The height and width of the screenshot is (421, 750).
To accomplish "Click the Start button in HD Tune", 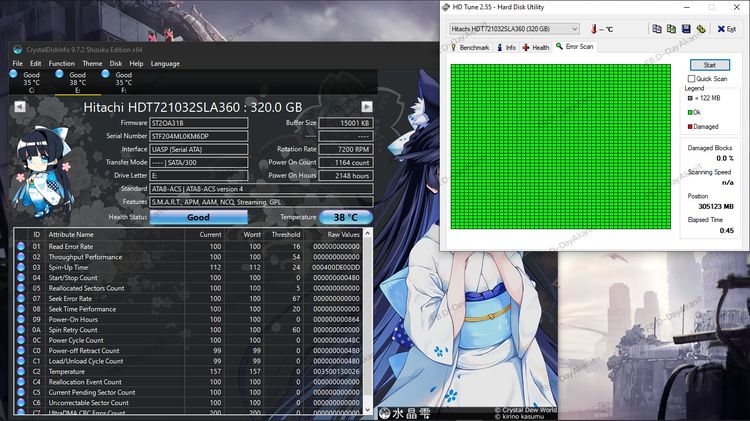I will [x=710, y=65].
